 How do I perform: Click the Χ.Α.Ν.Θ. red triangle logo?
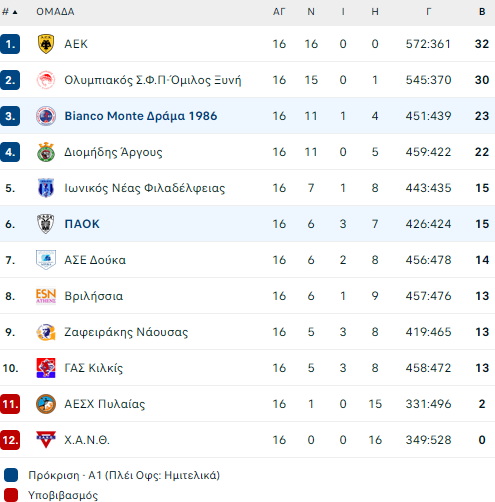click(x=46, y=440)
